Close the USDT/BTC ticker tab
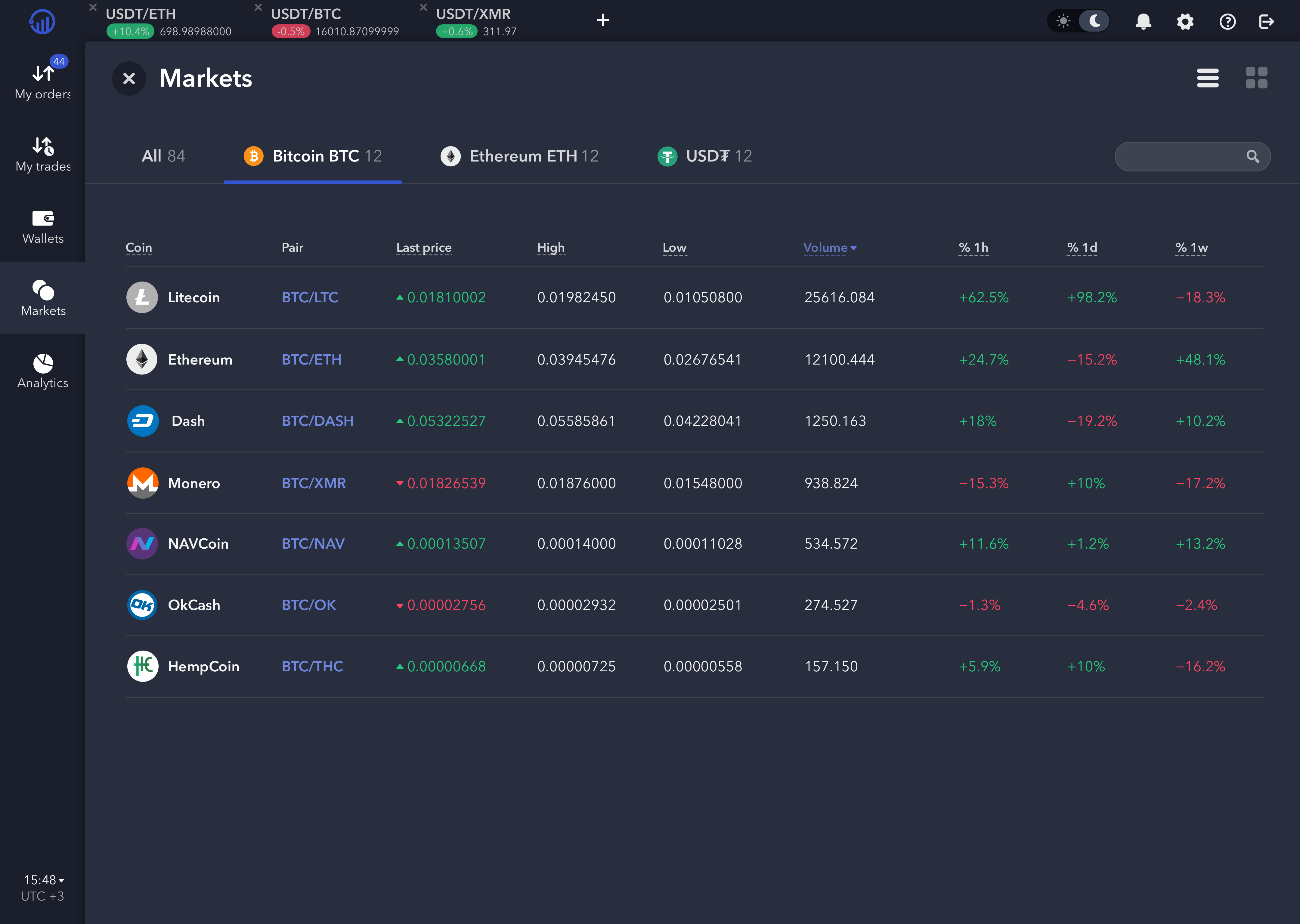The height and width of the screenshot is (924, 1300). point(258,8)
